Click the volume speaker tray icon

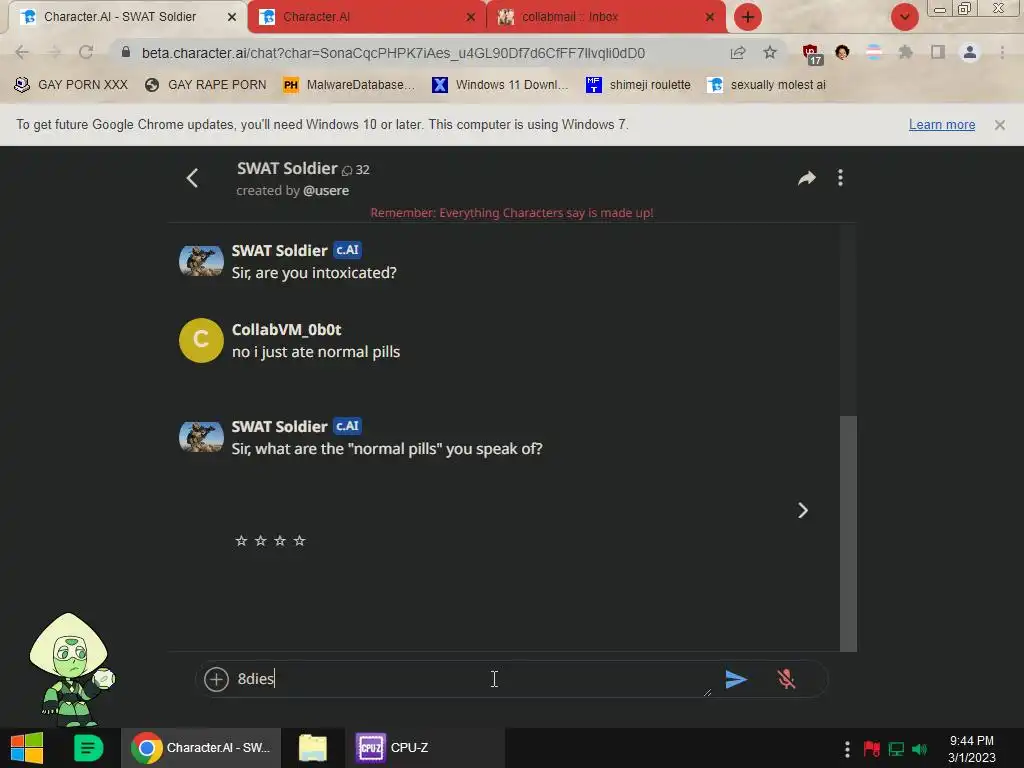(x=920, y=748)
